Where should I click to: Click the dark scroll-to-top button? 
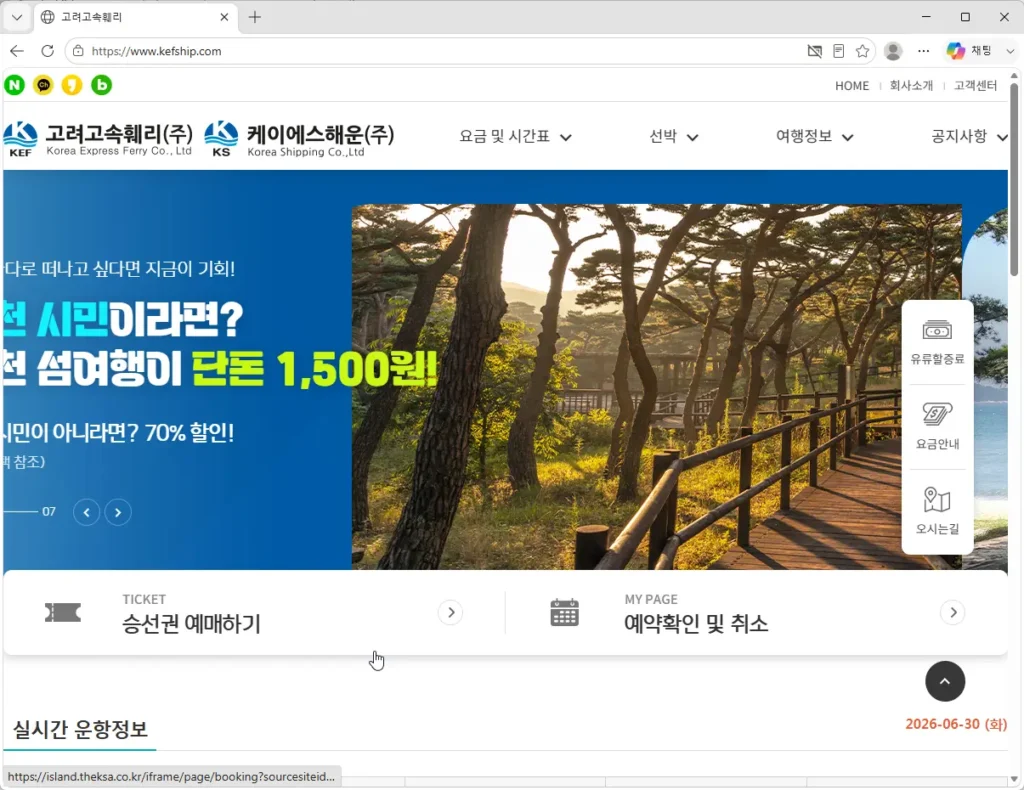945,681
